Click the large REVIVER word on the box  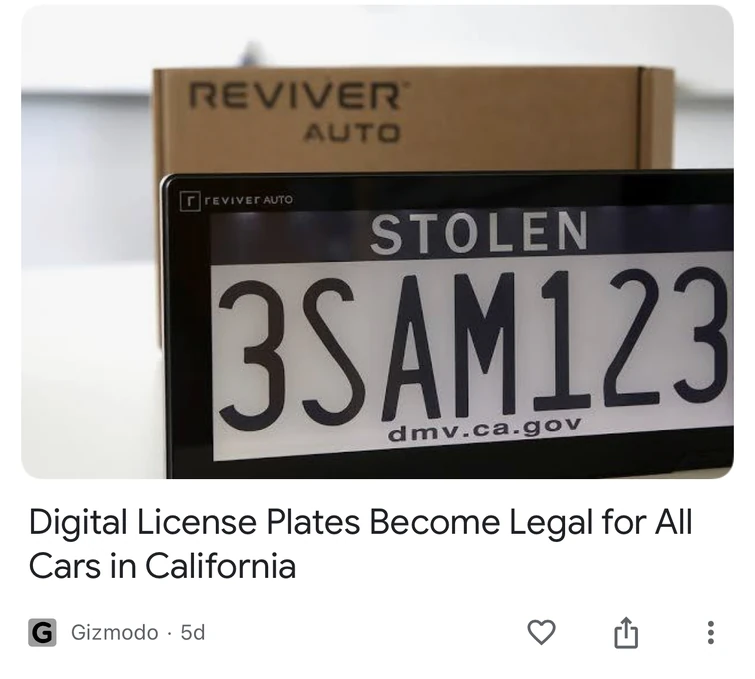pos(294,96)
